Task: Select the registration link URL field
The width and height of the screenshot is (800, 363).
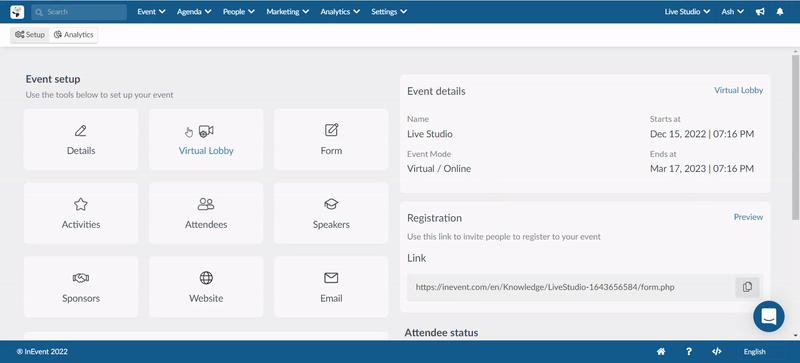Action: pyautogui.click(x=570, y=287)
